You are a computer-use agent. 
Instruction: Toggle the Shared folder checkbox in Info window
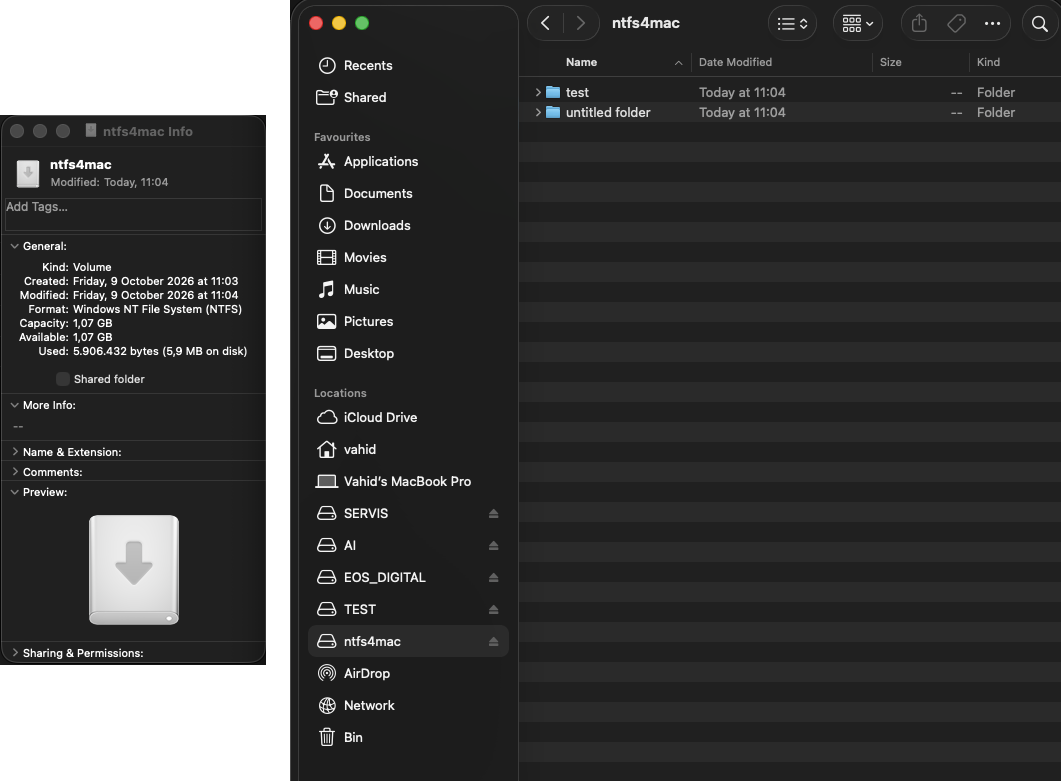(63, 379)
